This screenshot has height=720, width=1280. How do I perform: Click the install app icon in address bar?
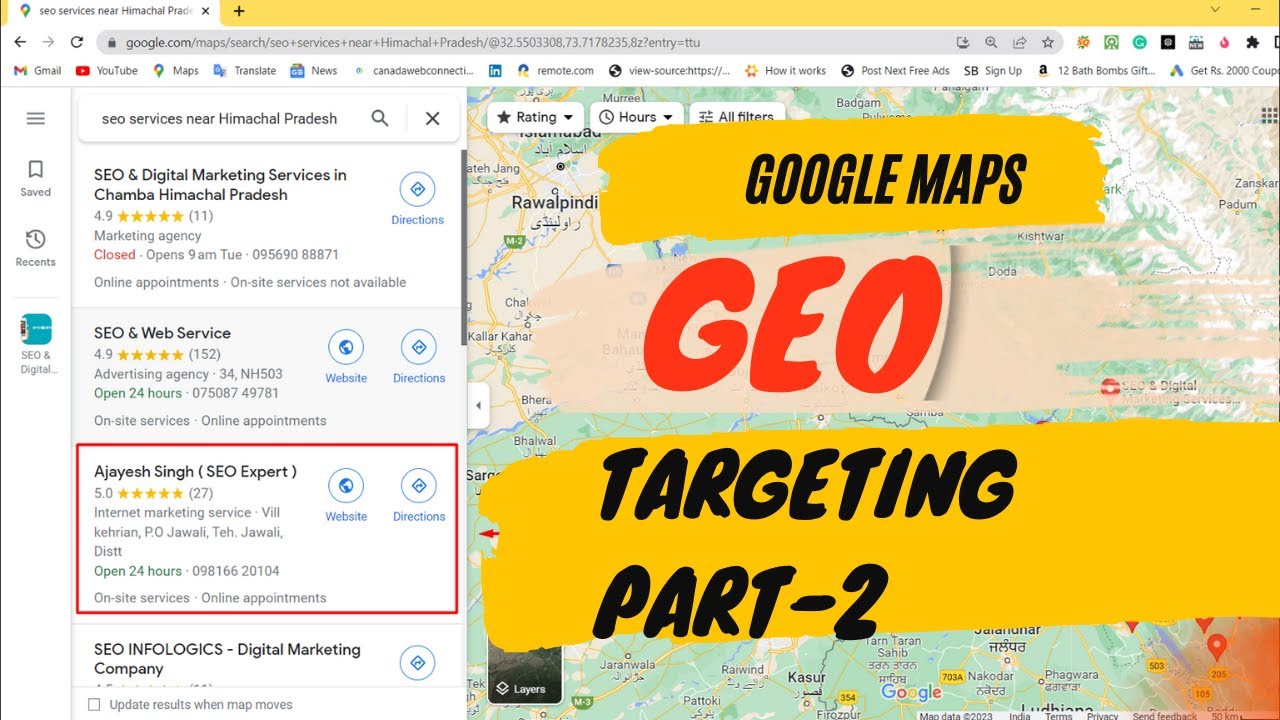[963, 42]
